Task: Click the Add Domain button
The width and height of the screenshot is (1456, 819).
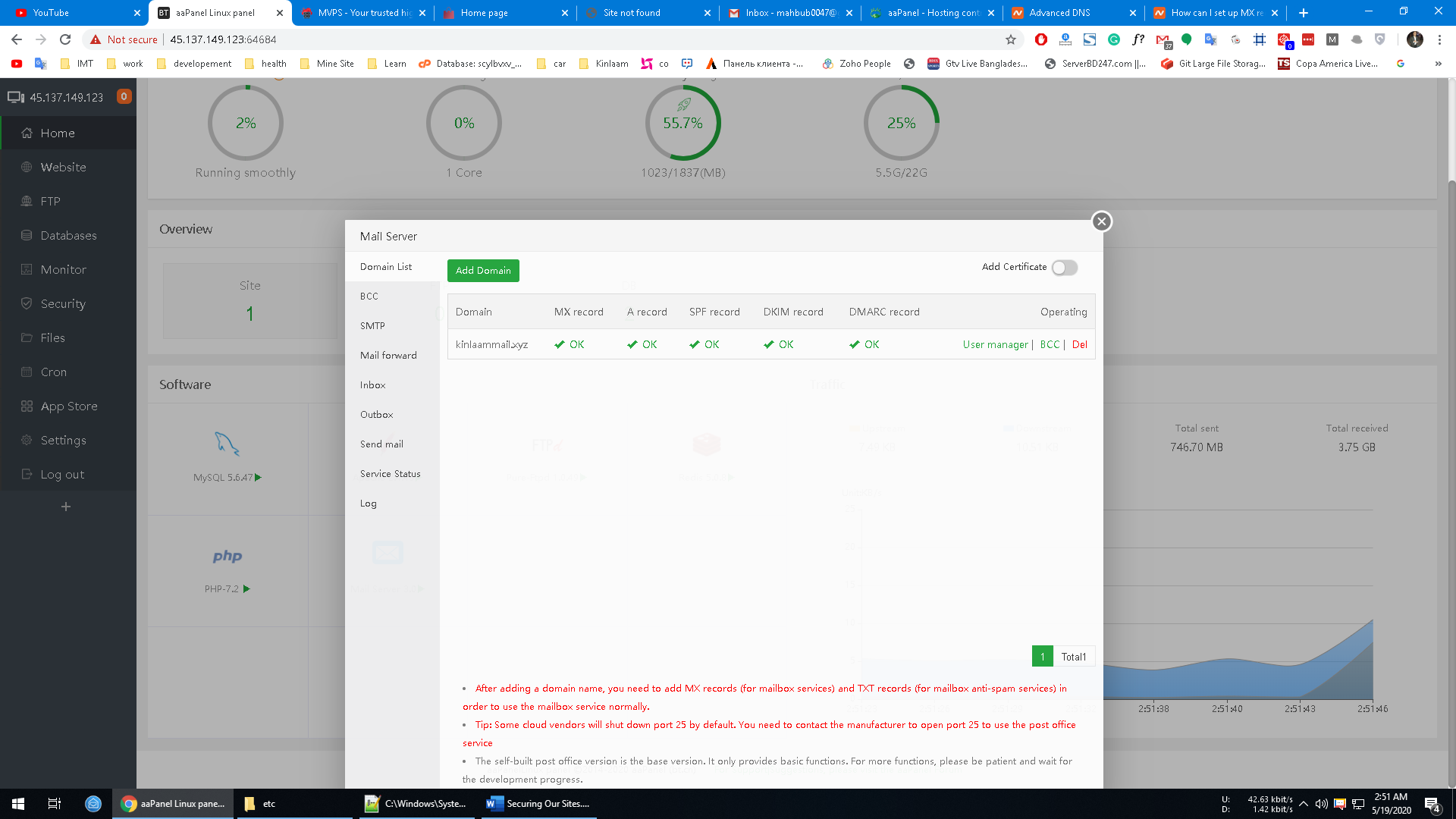Action: [483, 271]
